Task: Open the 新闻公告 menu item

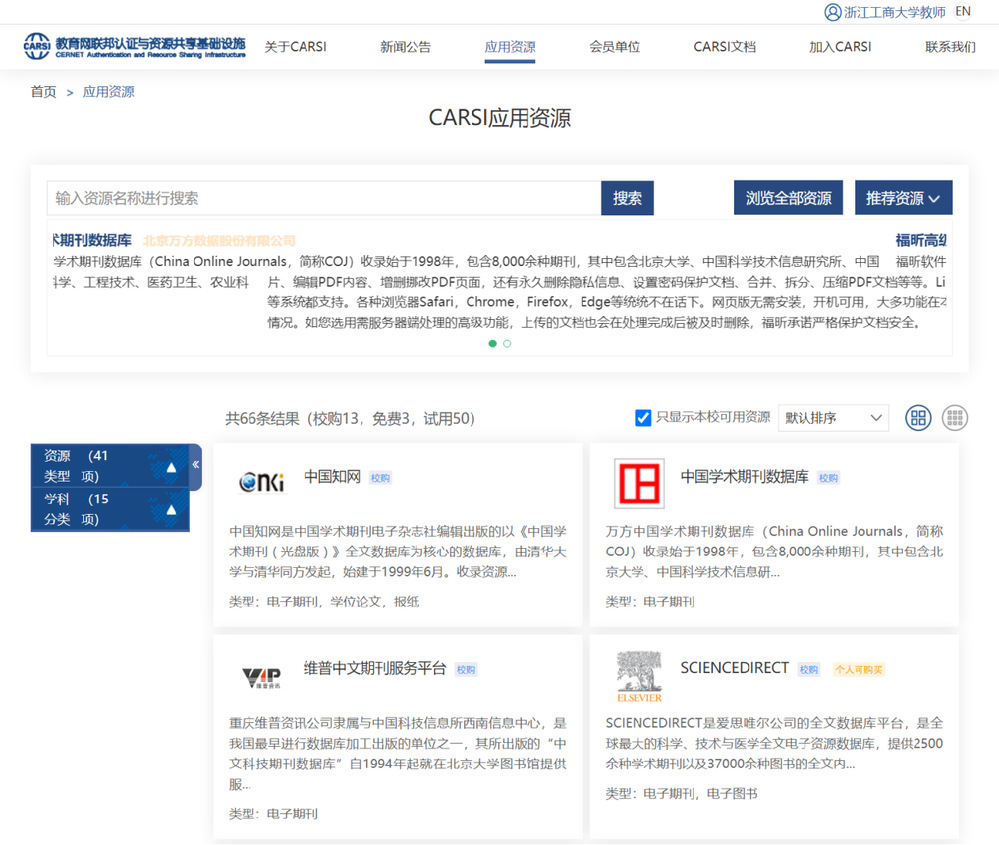Action: 405,47
